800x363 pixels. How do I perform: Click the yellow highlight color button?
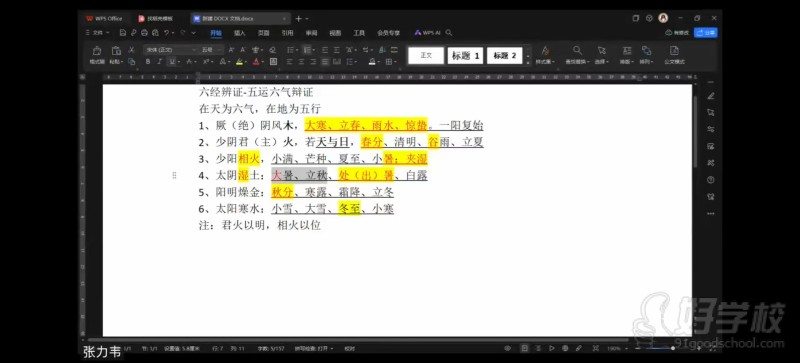[x=239, y=62]
